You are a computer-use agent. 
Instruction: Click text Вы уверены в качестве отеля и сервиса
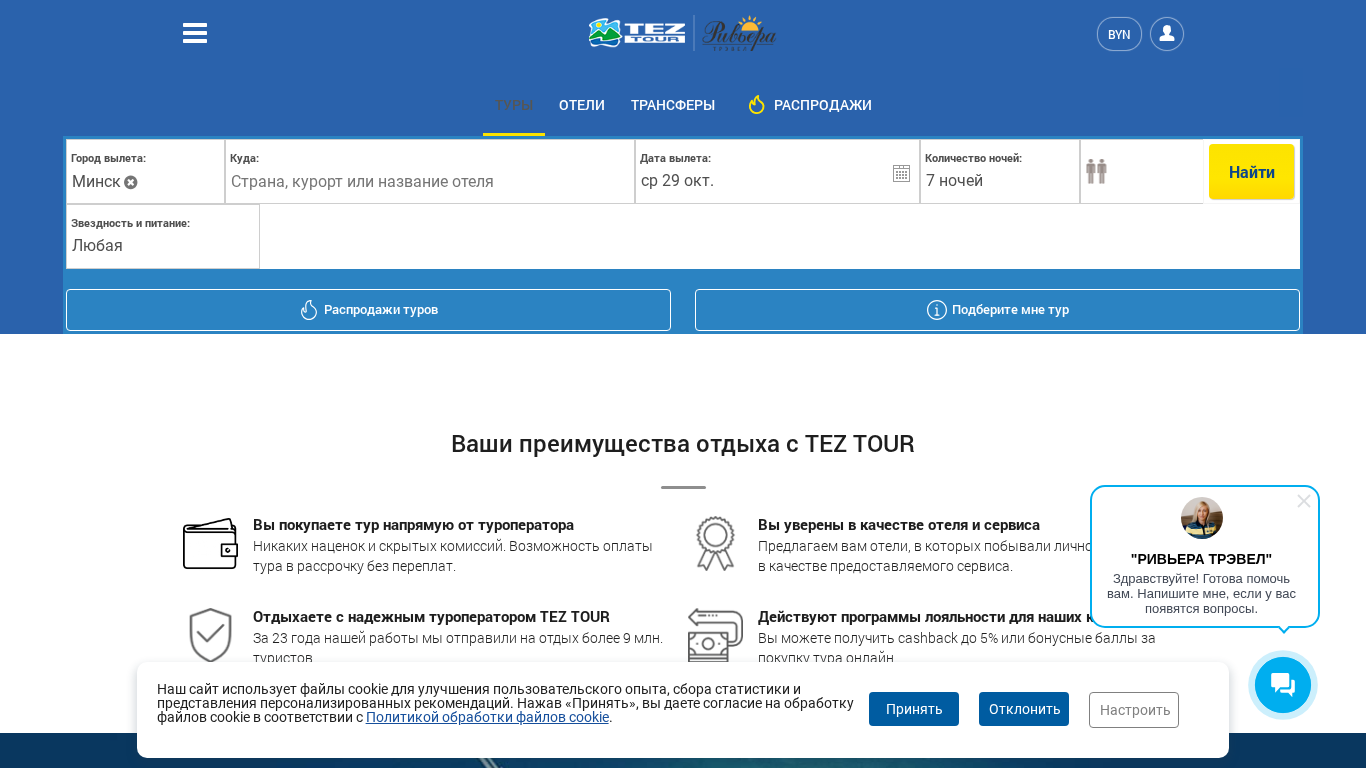(899, 525)
